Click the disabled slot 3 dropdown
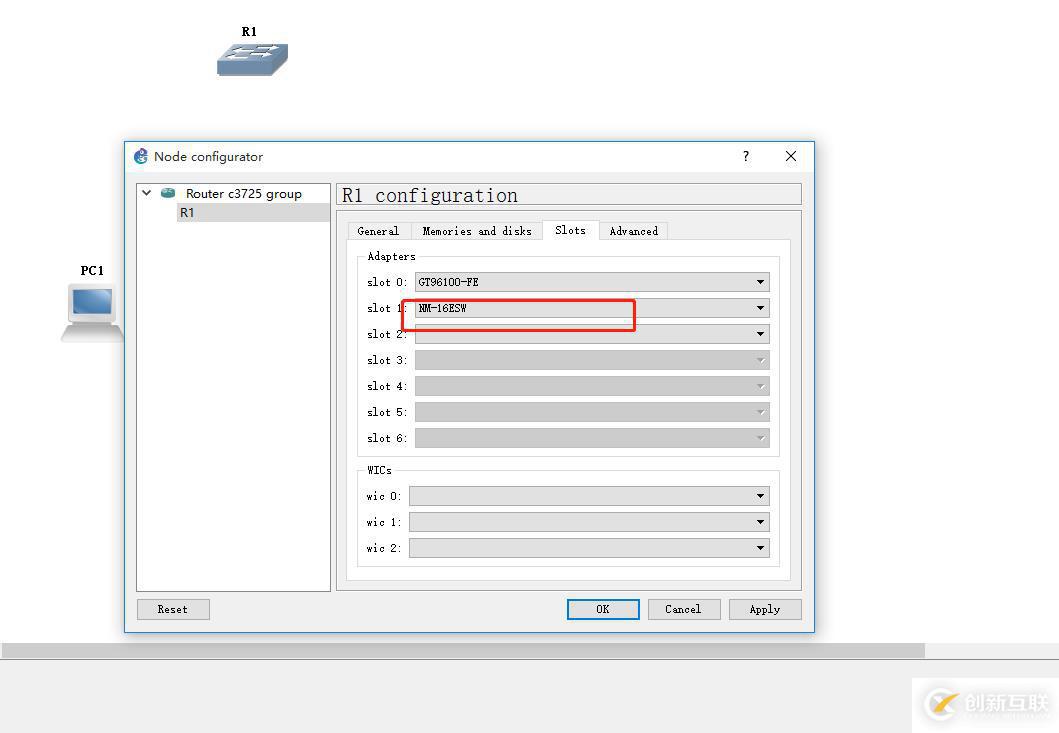1059x733 pixels. pos(592,360)
